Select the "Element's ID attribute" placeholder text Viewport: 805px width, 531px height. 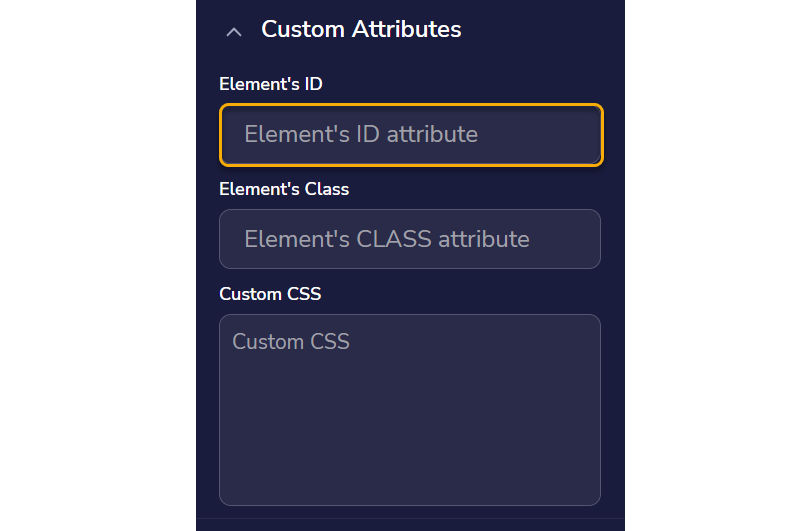pos(361,134)
